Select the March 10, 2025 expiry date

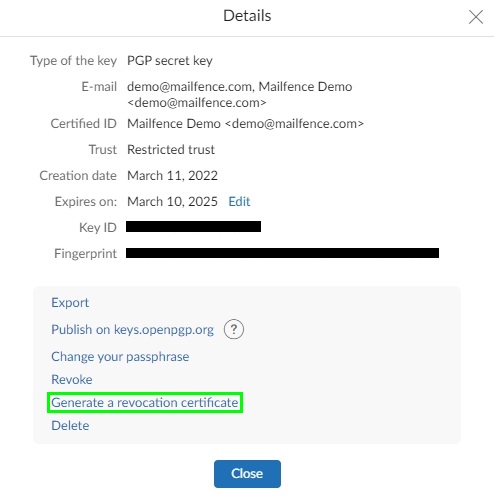pyautogui.click(x=172, y=202)
